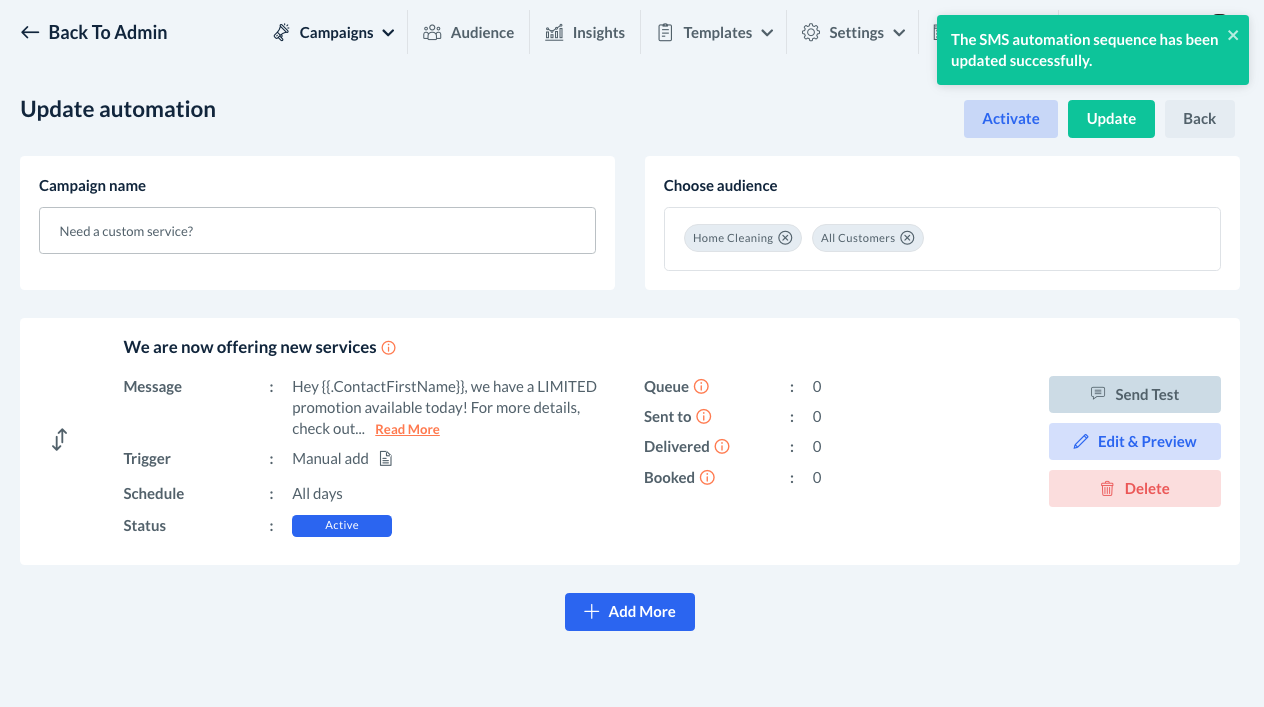The height and width of the screenshot is (707, 1264).
Task: Open the document icon next to Manual add
Action: tap(385, 459)
